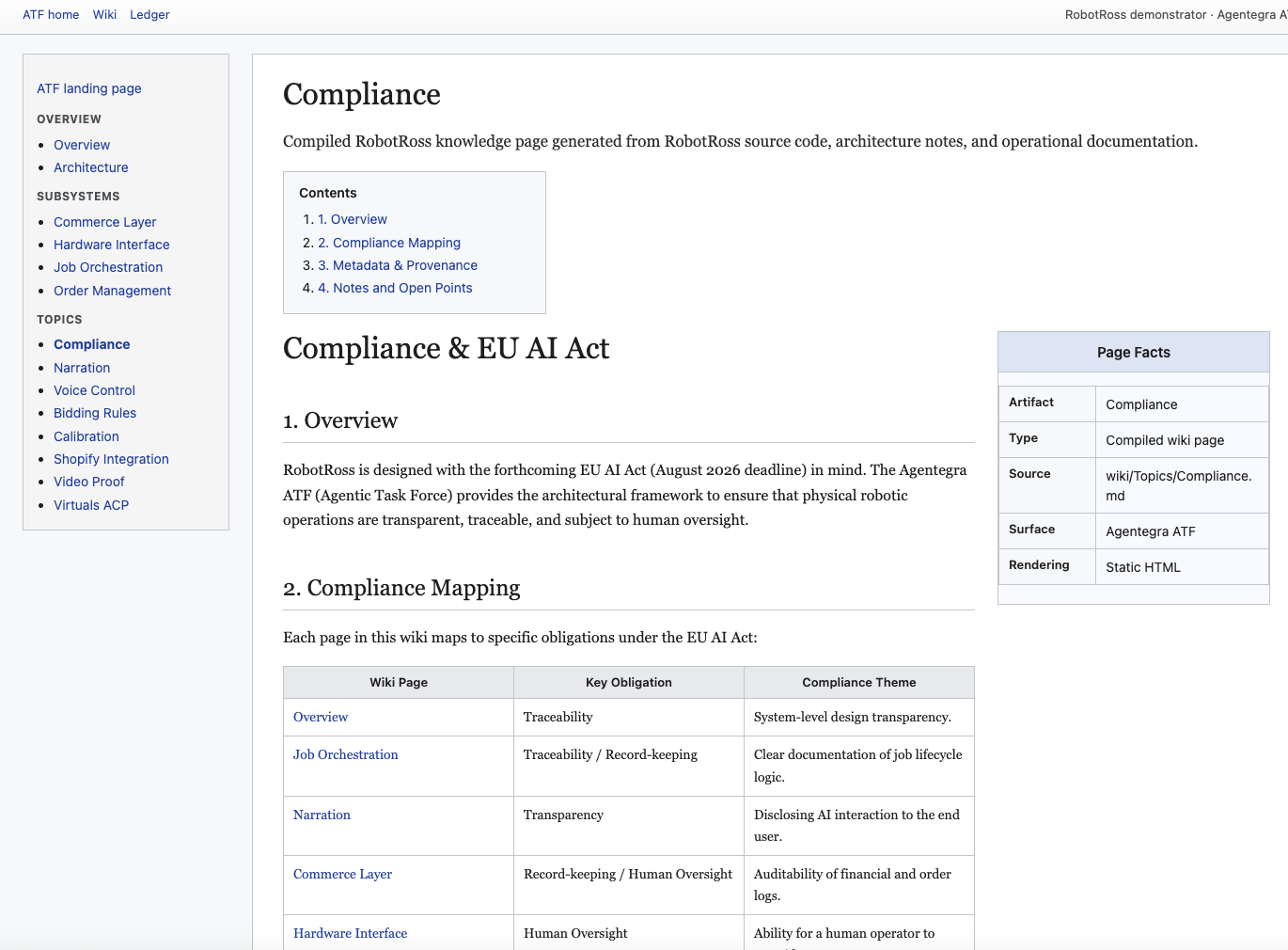Select the Narration topic

tap(81, 368)
